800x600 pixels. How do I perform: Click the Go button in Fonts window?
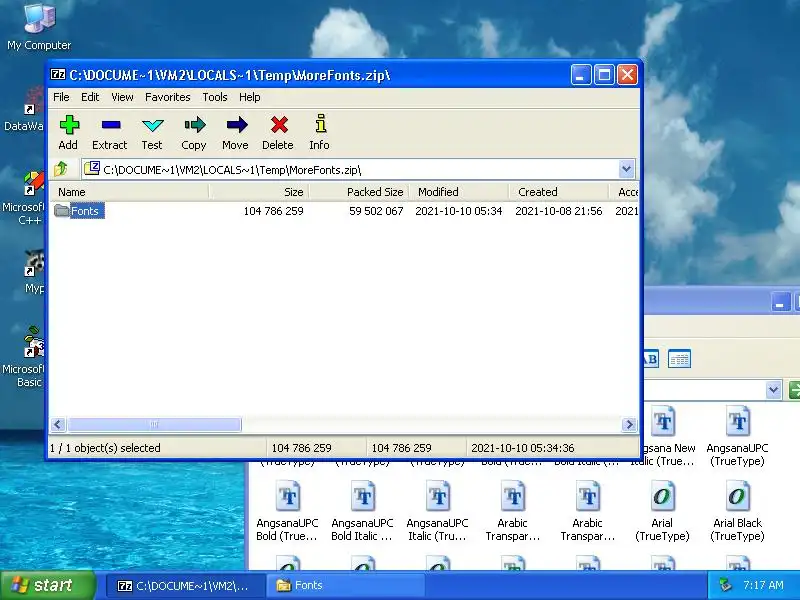(794, 390)
